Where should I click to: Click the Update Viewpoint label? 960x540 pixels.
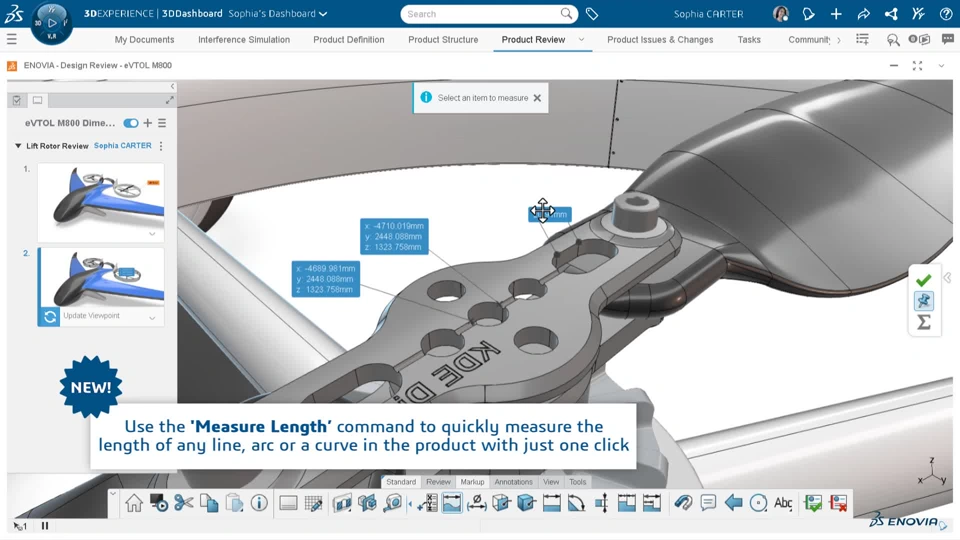91,316
